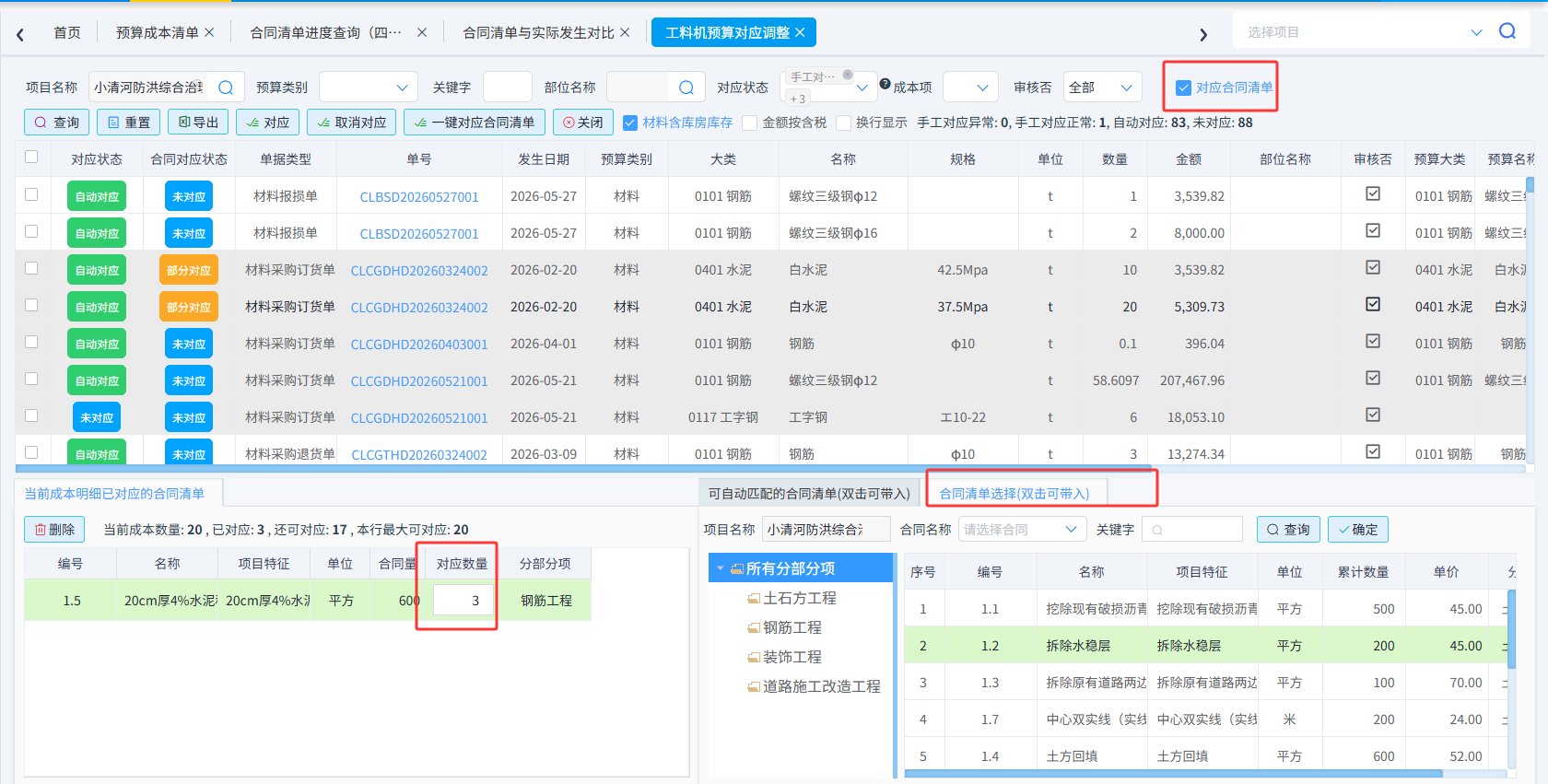Click the folder icon for 土石方工程
Image resolution: width=1548 pixels, height=784 pixels.
pos(754,599)
